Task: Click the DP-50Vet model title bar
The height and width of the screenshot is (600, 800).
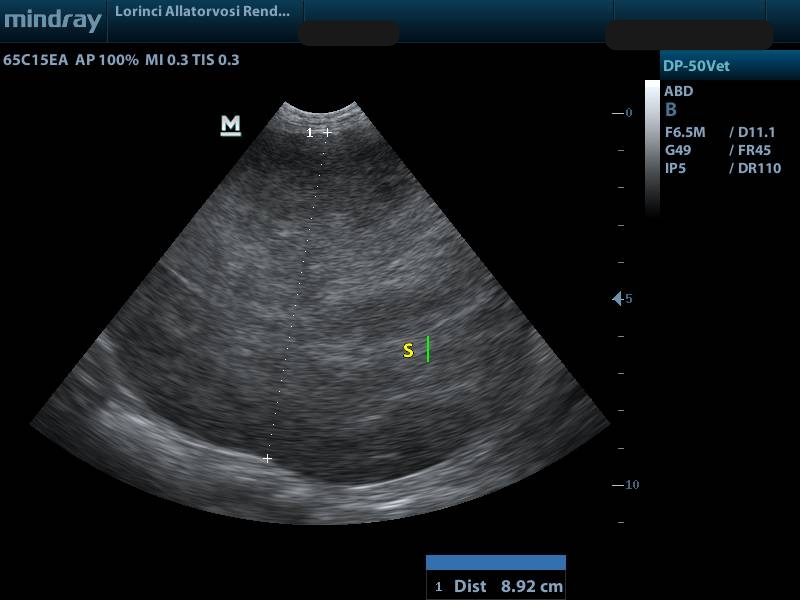Action: click(x=728, y=66)
